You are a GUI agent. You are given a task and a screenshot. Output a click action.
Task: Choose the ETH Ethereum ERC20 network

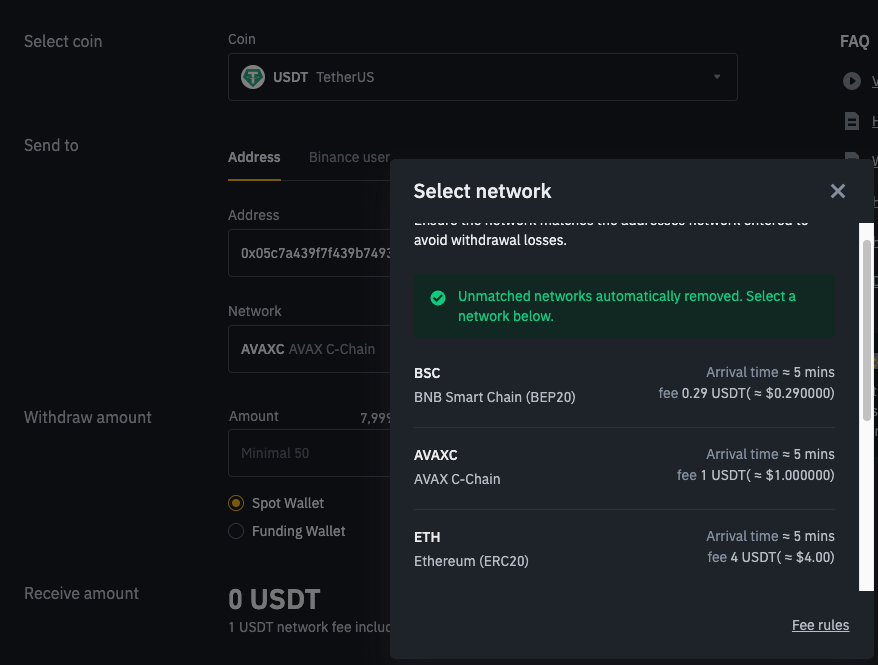pyautogui.click(x=624, y=548)
